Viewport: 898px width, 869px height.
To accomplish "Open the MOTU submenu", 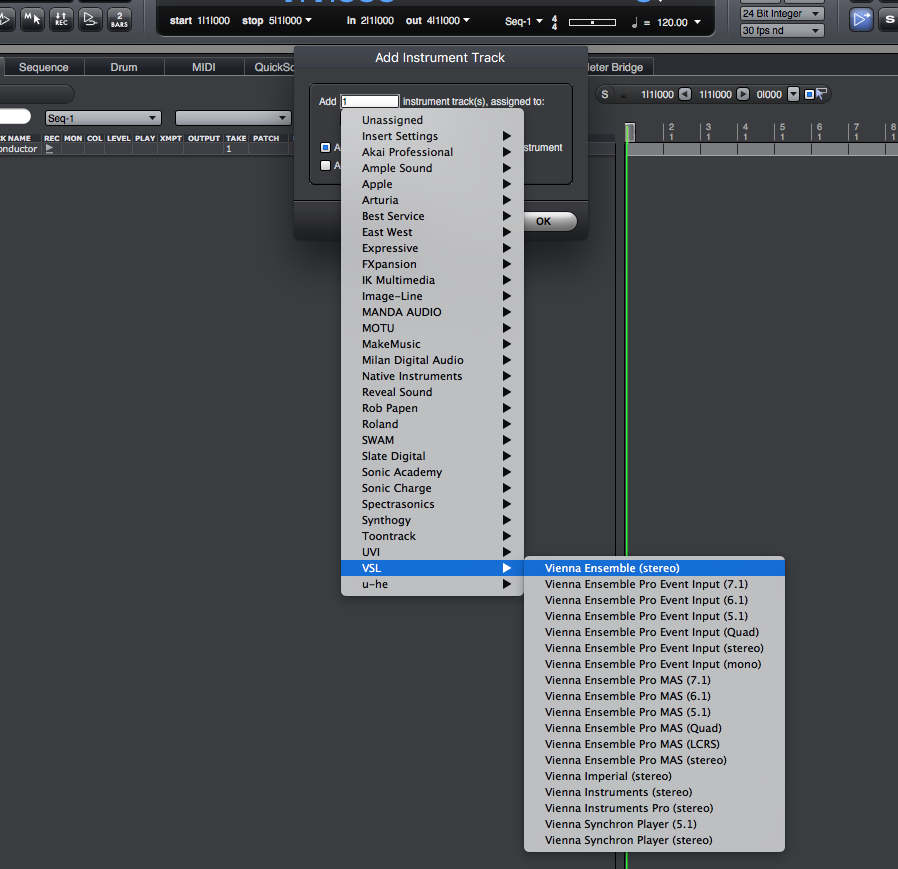I will tap(432, 328).
